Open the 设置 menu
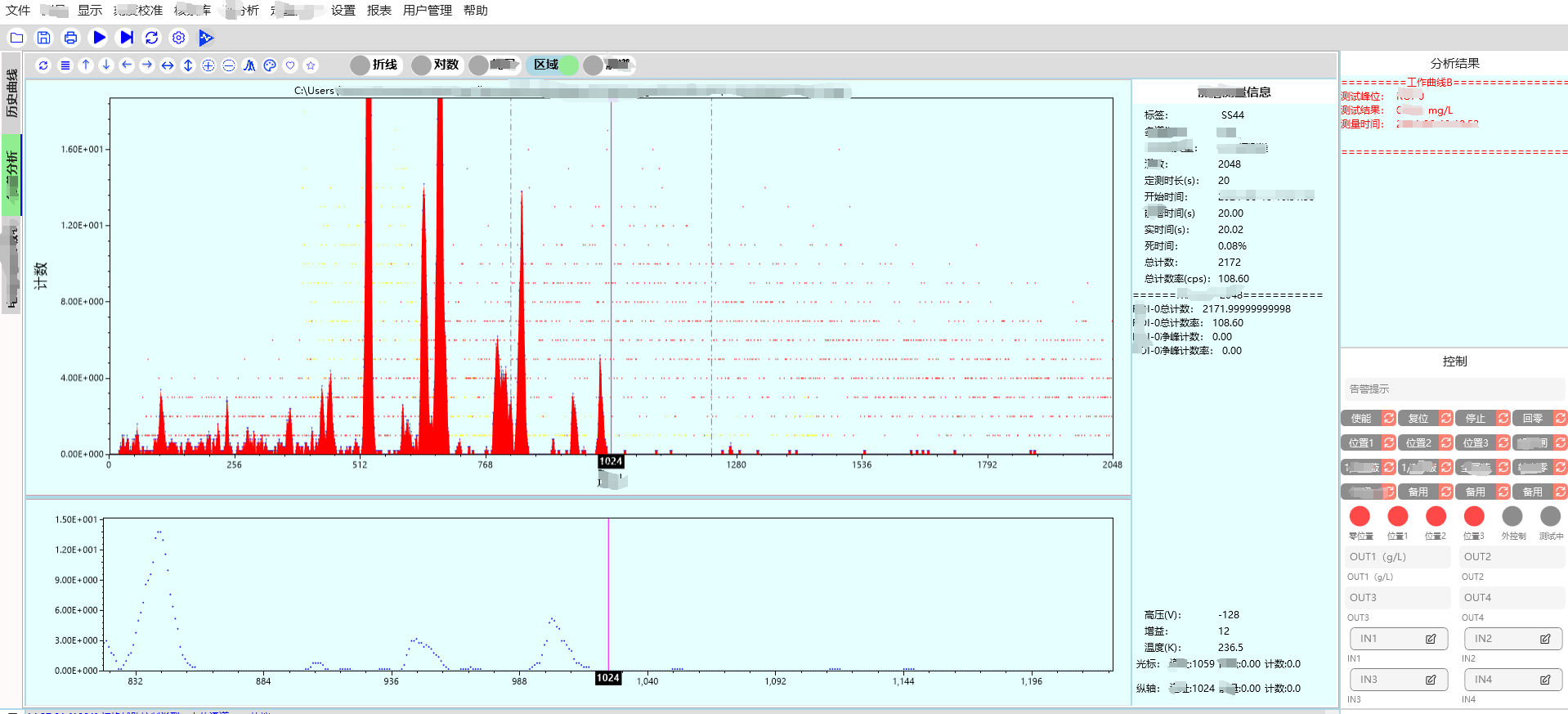 point(343,11)
